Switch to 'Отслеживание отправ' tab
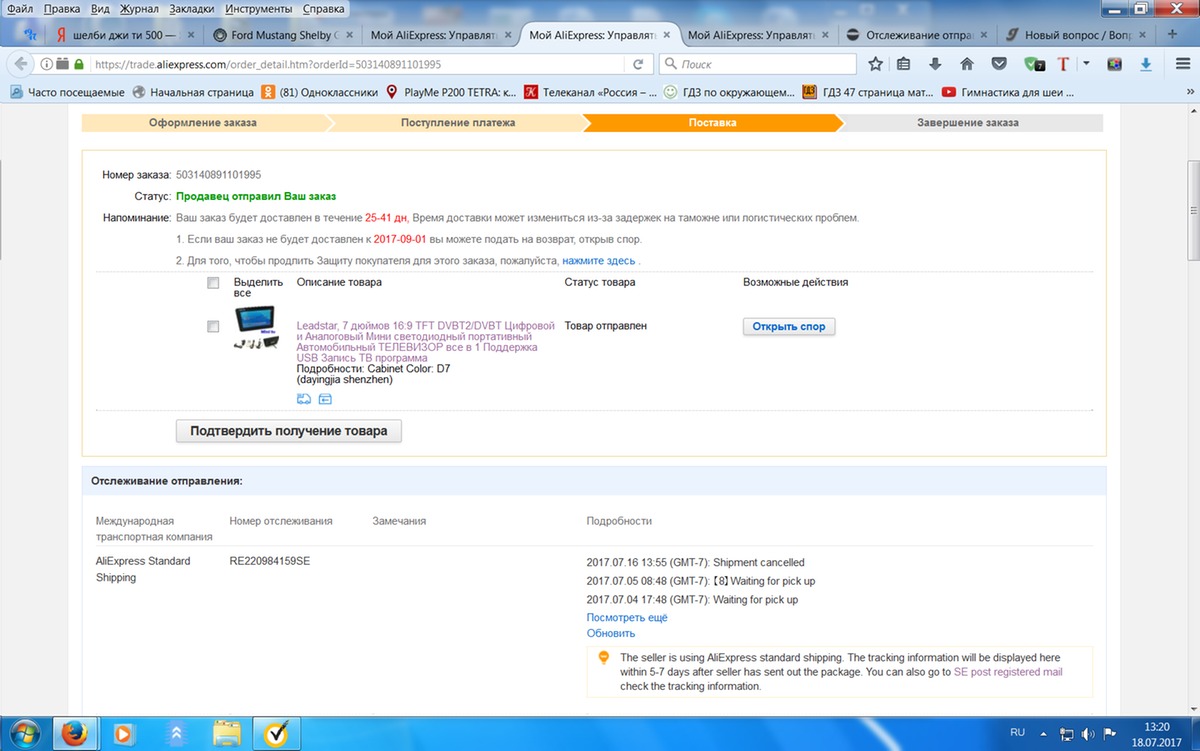The height and width of the screenshot is (751, 1200). click(x=916, y=35)
